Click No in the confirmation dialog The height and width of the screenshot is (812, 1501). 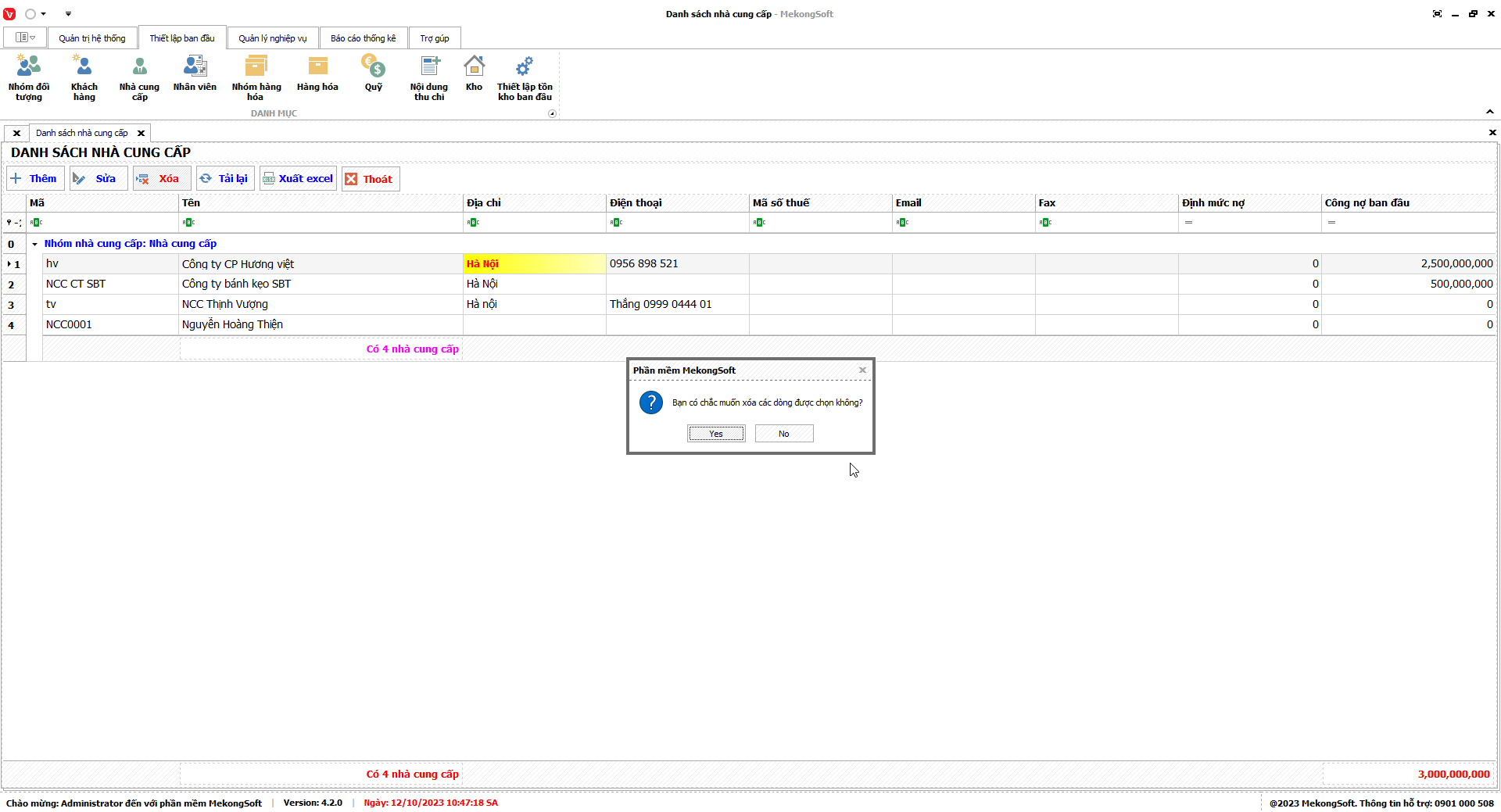coord(783,434)
